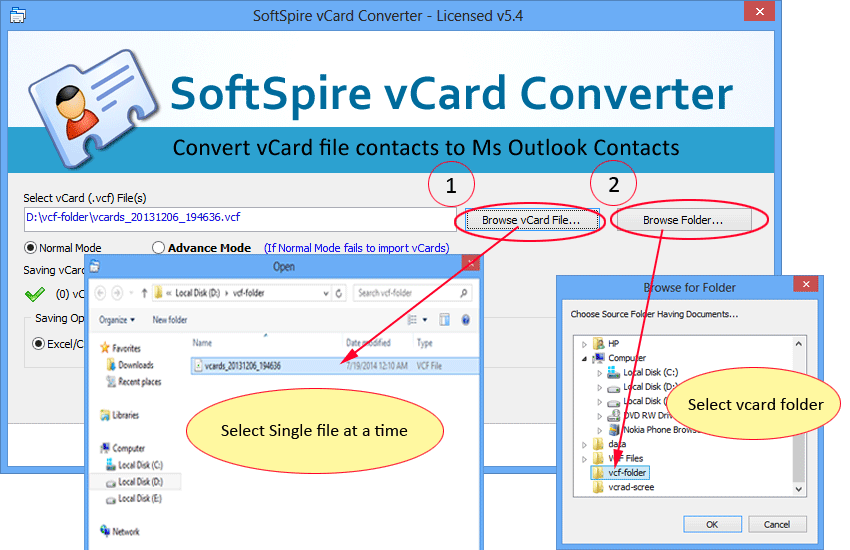Click New folder in the Open dialog toolbar
Screen dimensions: 850x550
[x=170, y=320]
